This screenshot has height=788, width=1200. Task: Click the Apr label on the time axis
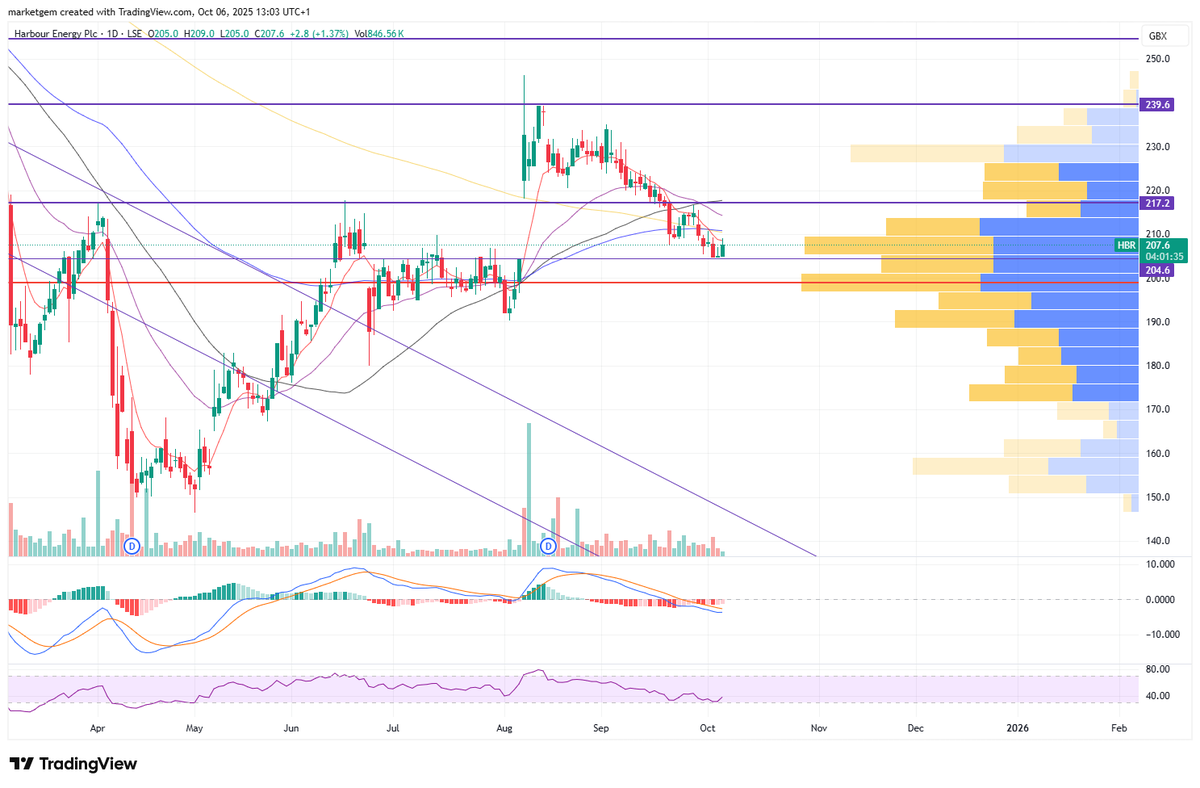click(97, 730)
